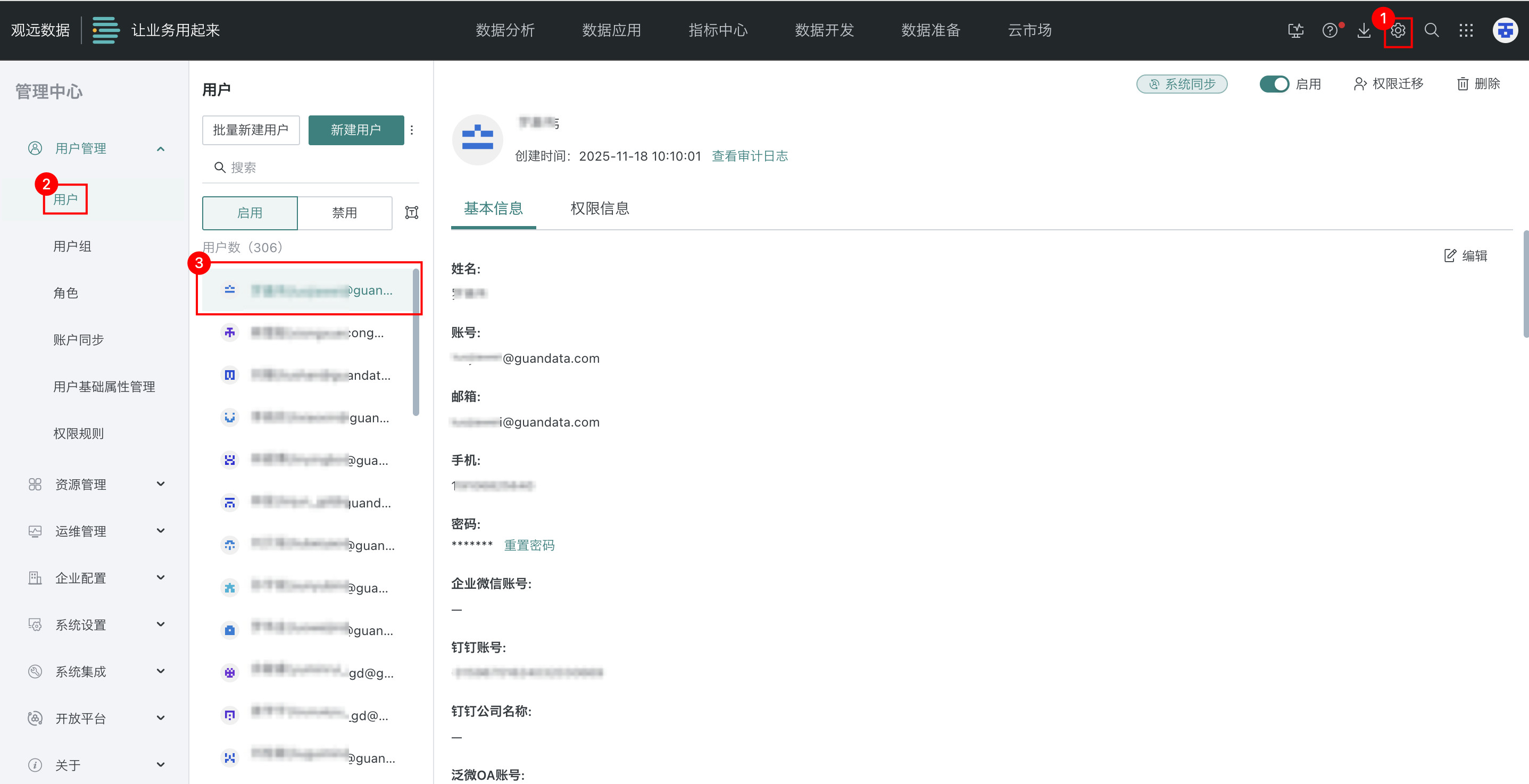Open the 查看审计日志 link
The image size is (1529, 784).
pos(750,156)
